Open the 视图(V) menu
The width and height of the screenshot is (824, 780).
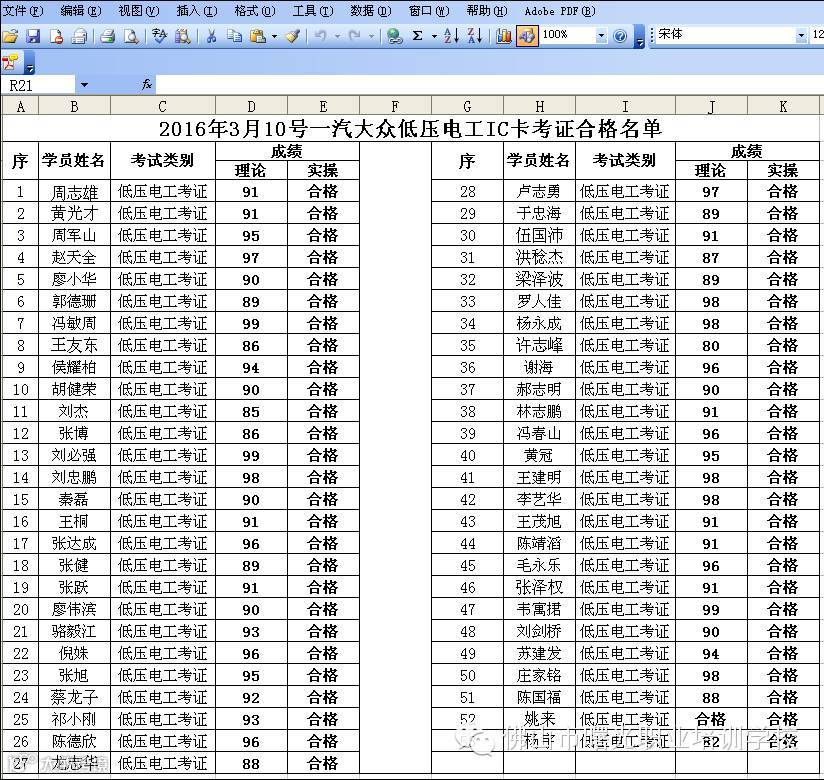[139, 11]
